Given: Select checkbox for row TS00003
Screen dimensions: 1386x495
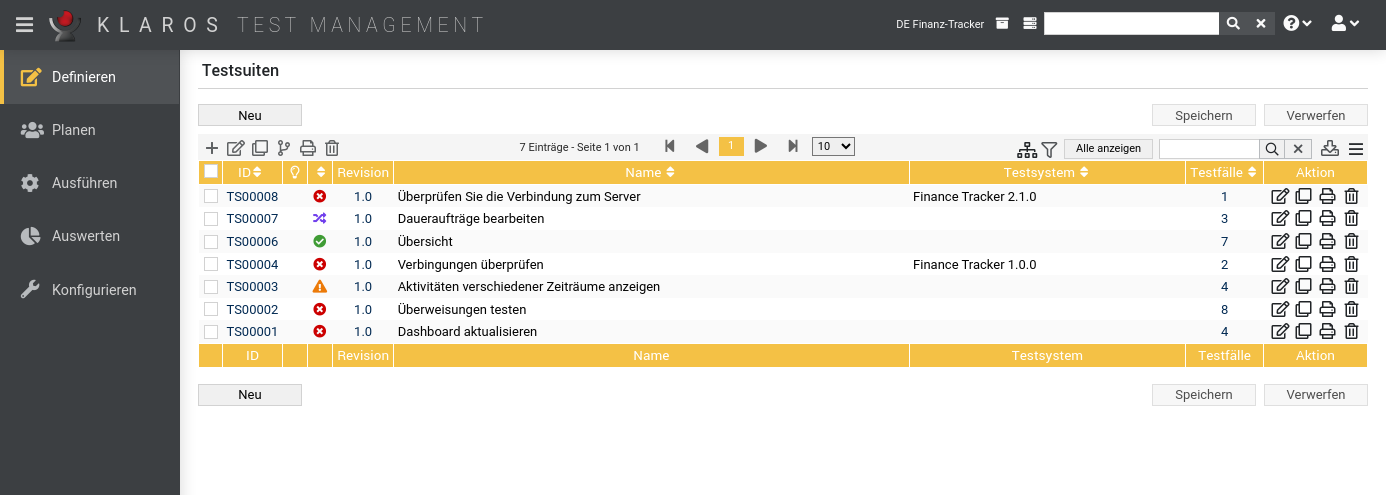Looking at the screenshot, I should point(211,287).
